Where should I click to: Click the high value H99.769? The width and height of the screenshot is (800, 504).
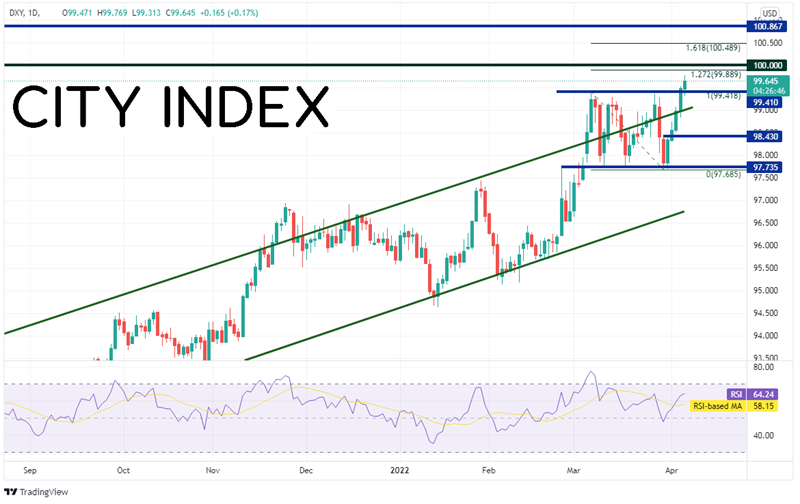click(112, 13)
